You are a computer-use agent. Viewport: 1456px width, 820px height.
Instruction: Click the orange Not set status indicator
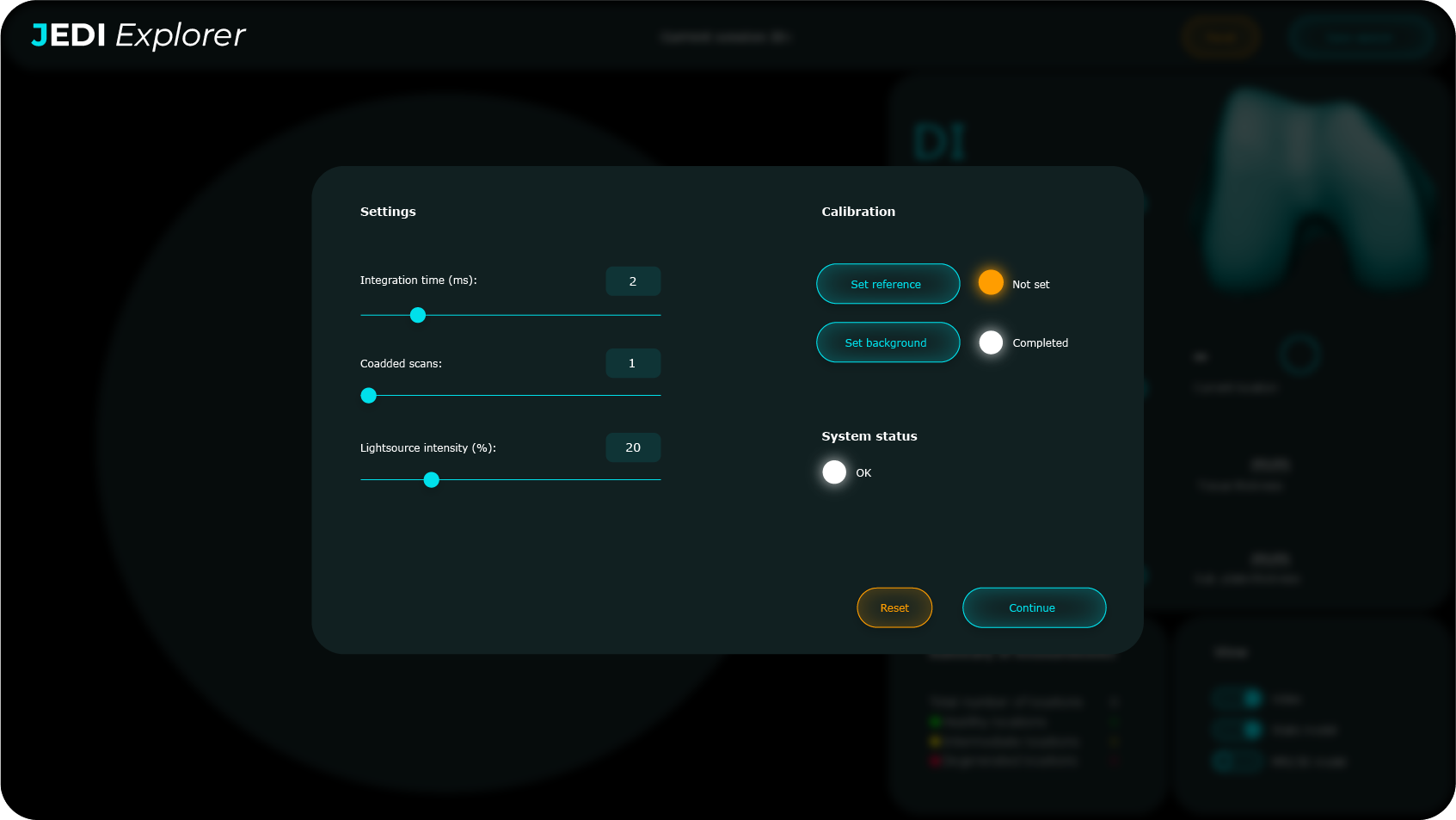[991, 282]
